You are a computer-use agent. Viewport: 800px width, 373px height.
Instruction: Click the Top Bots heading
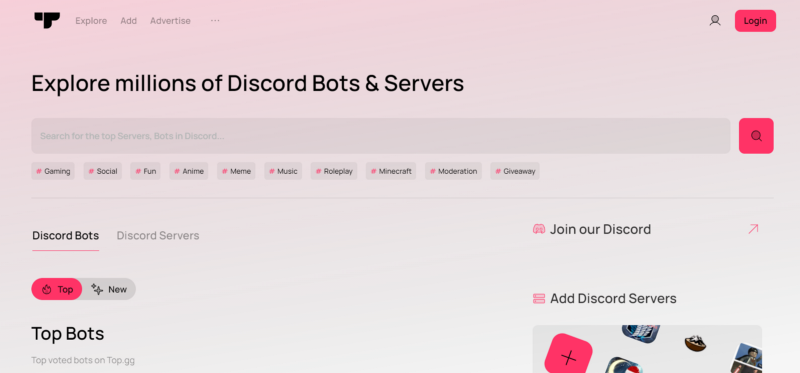[x=68, y=334]
